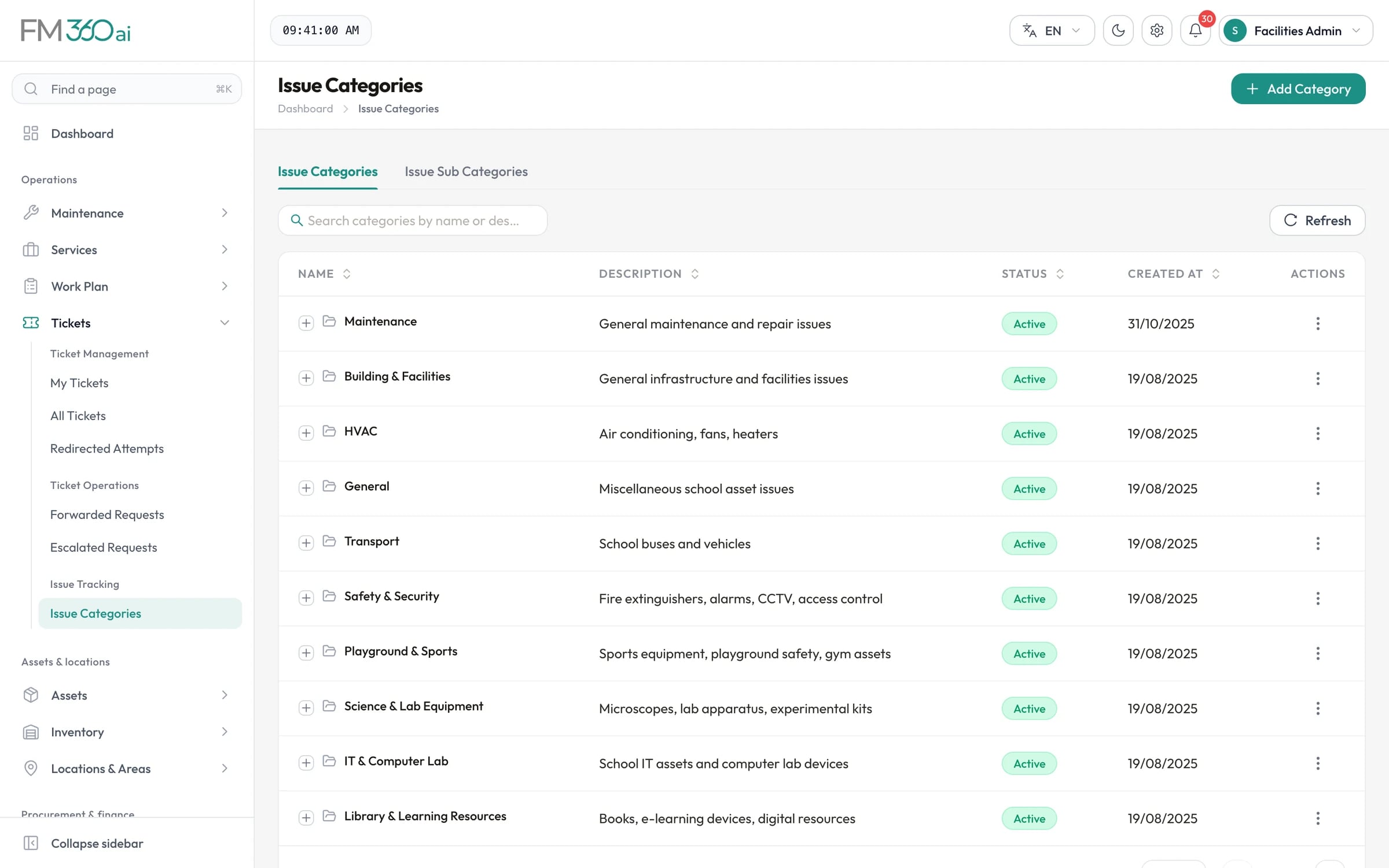Select the Issue Categories tab
The height and width of the screenshot is (868, 1389).
(328, 171)
